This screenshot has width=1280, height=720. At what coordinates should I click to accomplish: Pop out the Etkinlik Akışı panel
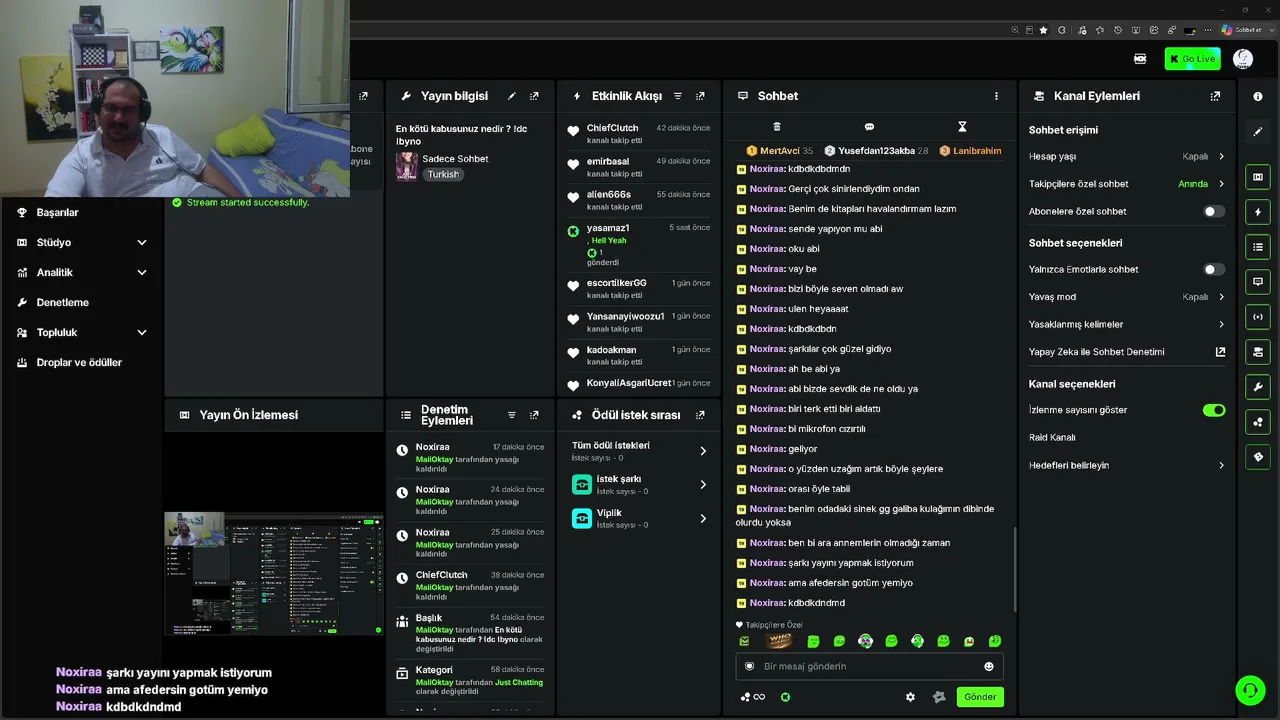tap(700, 96)
